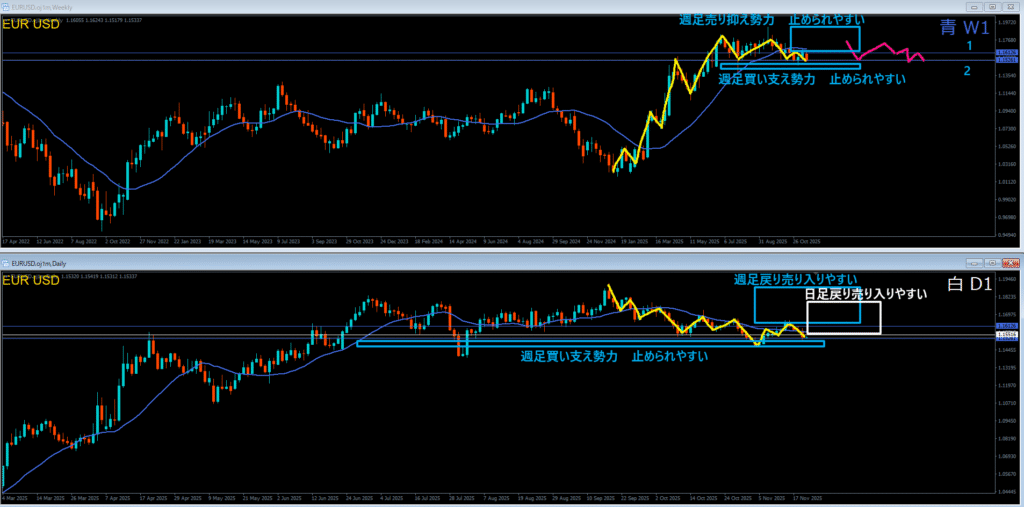
Task: Close the EURUSD Daily chart window
Action: [x=1010, y=263]
